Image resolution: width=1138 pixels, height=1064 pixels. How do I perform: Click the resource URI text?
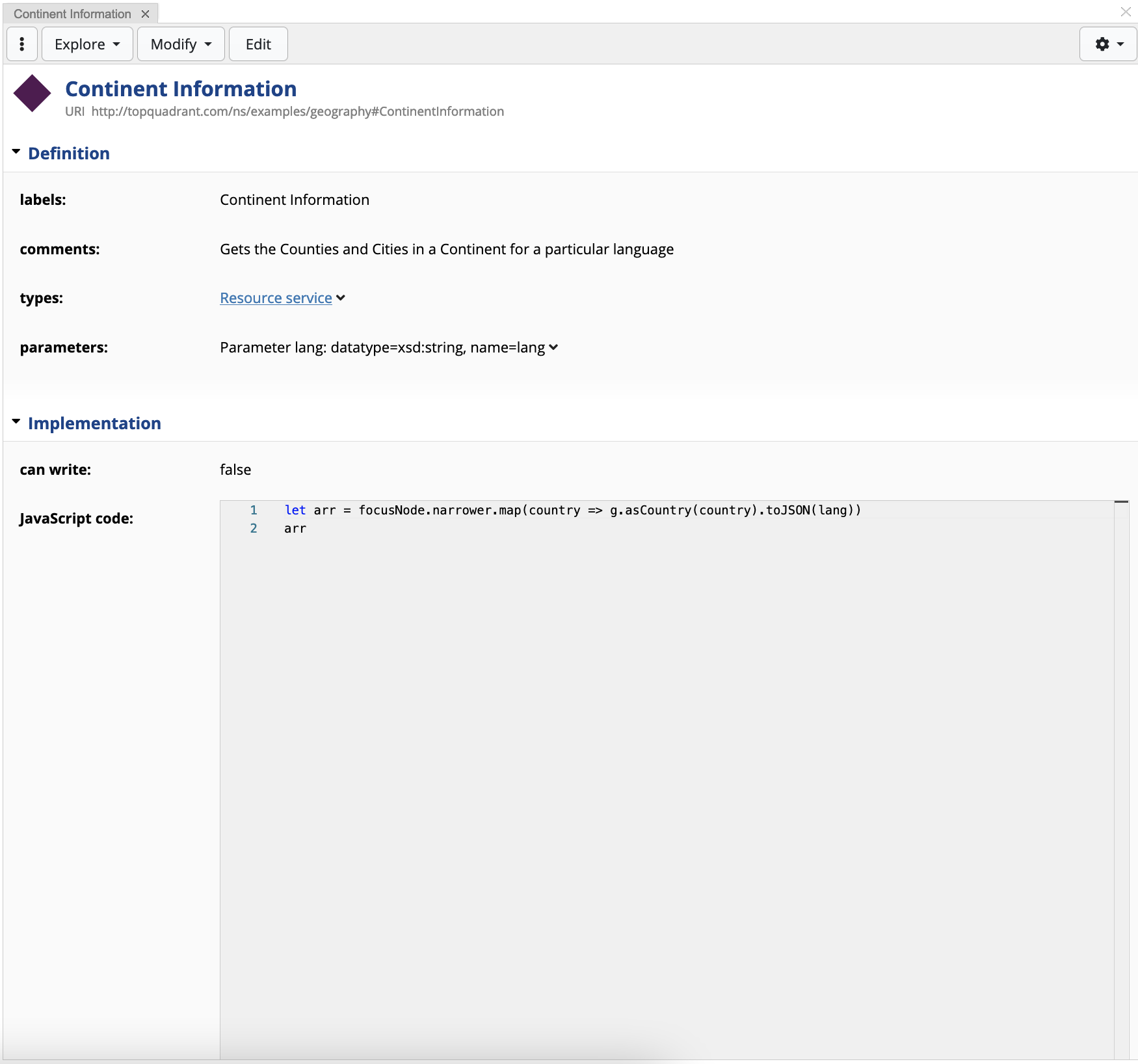[297, 111]
